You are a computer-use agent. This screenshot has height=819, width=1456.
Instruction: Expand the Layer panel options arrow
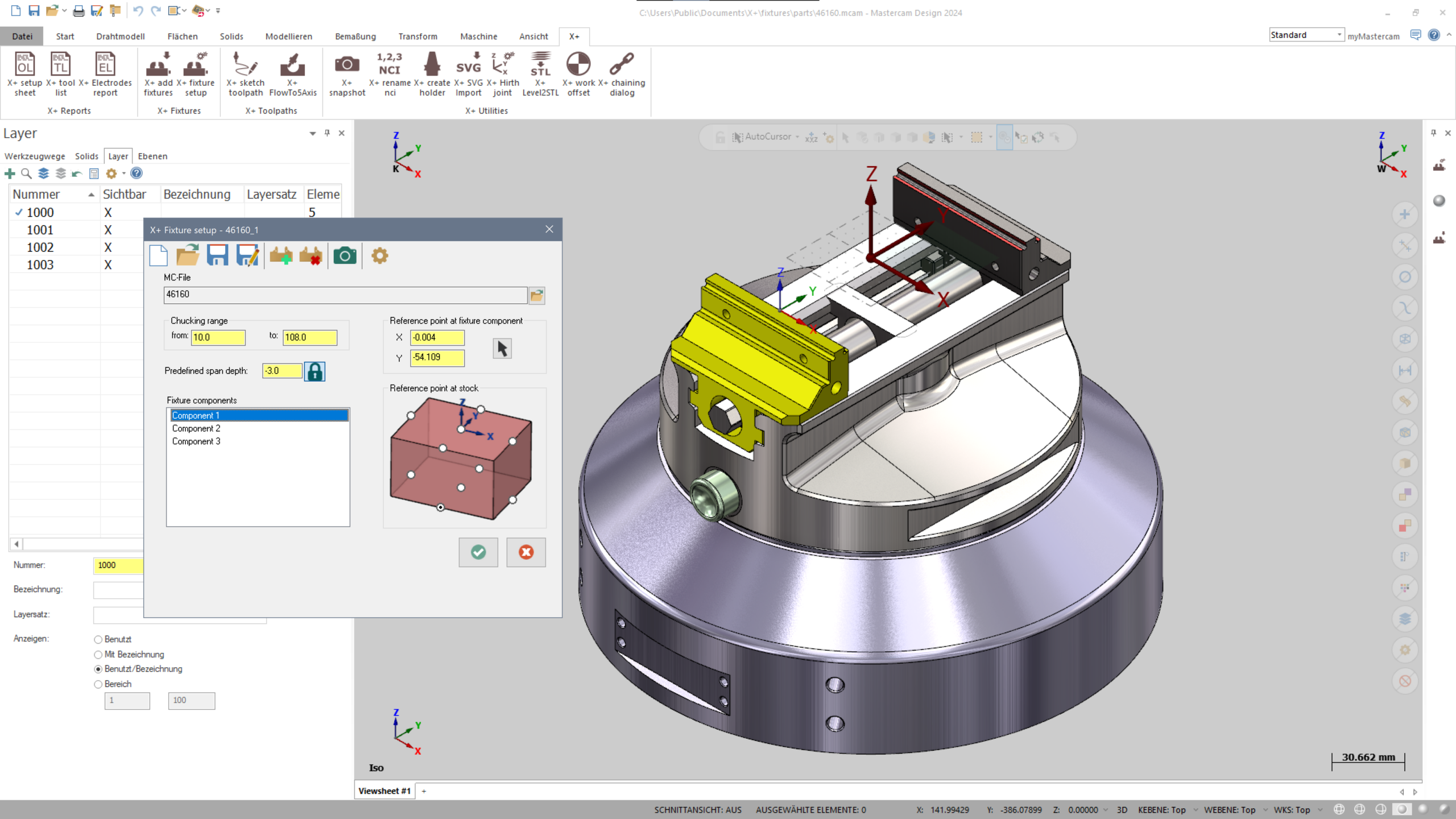(312, 134)
